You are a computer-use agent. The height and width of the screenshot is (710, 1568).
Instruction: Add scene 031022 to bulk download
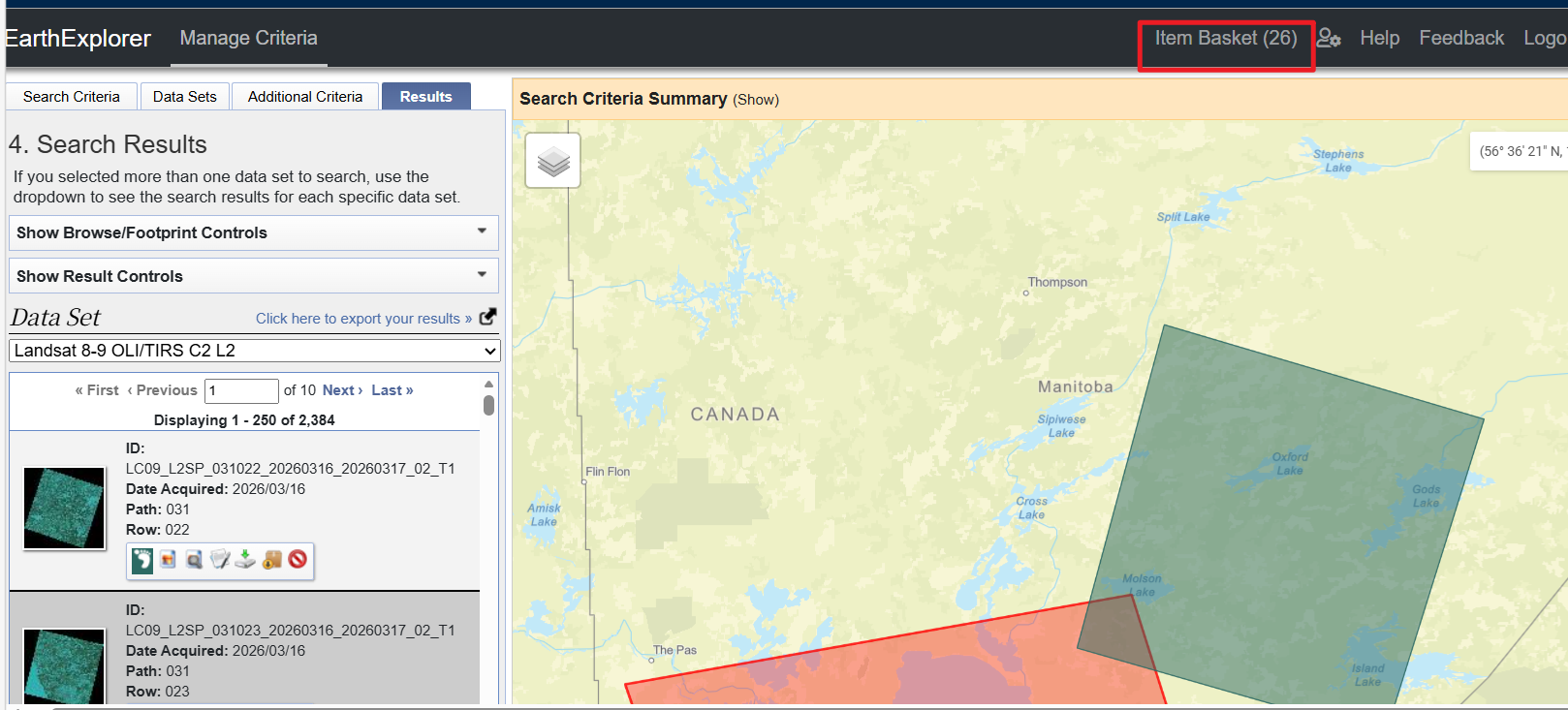tap(271, 559)
